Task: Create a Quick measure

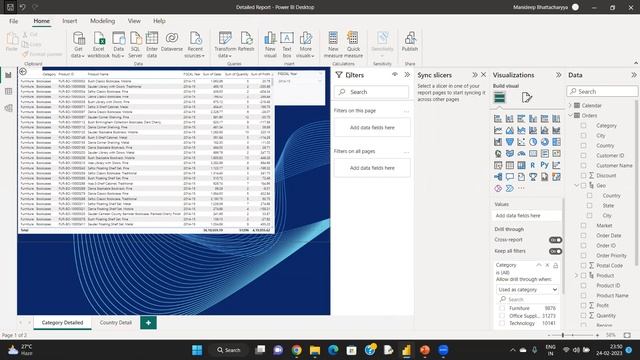Action: (x=353, y=45)
